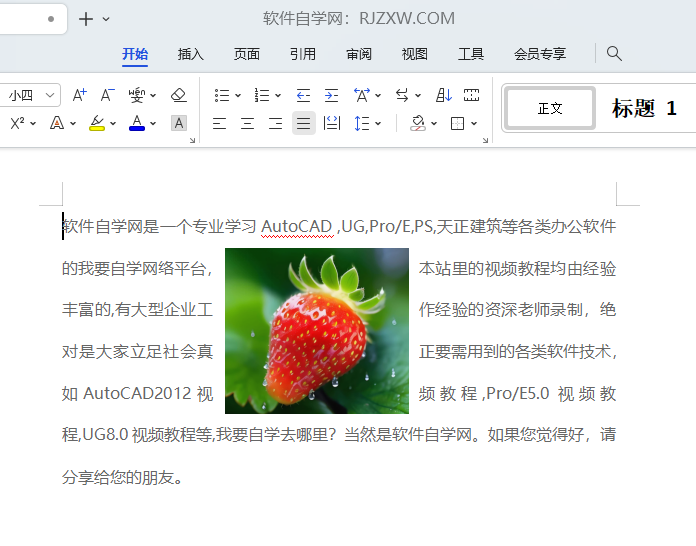Viewport: 696px width, 546px height.
Task: Click the bulleted list icon
Action: tap(221, 95)
